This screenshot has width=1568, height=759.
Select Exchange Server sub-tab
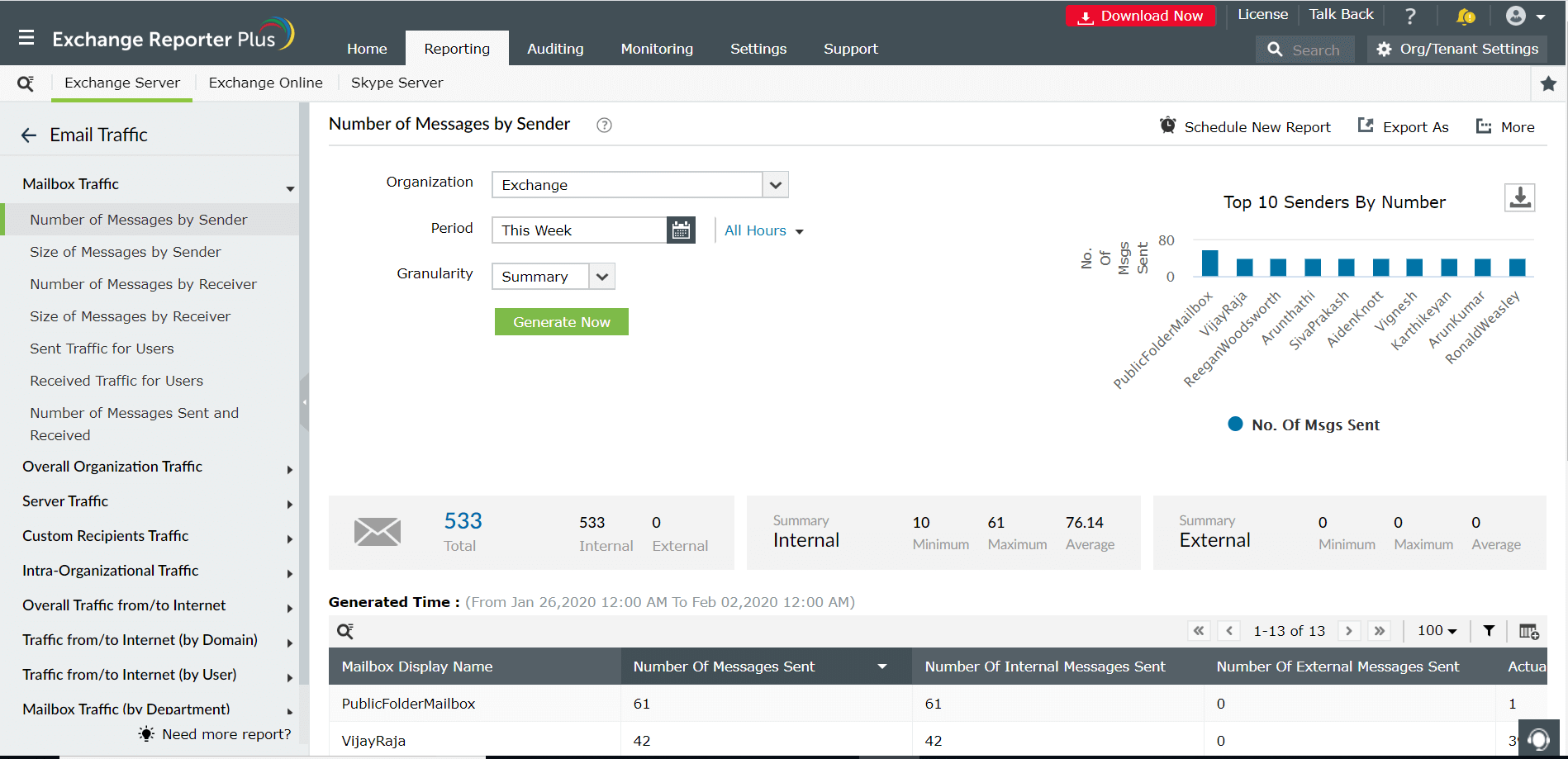pos(122,83)
